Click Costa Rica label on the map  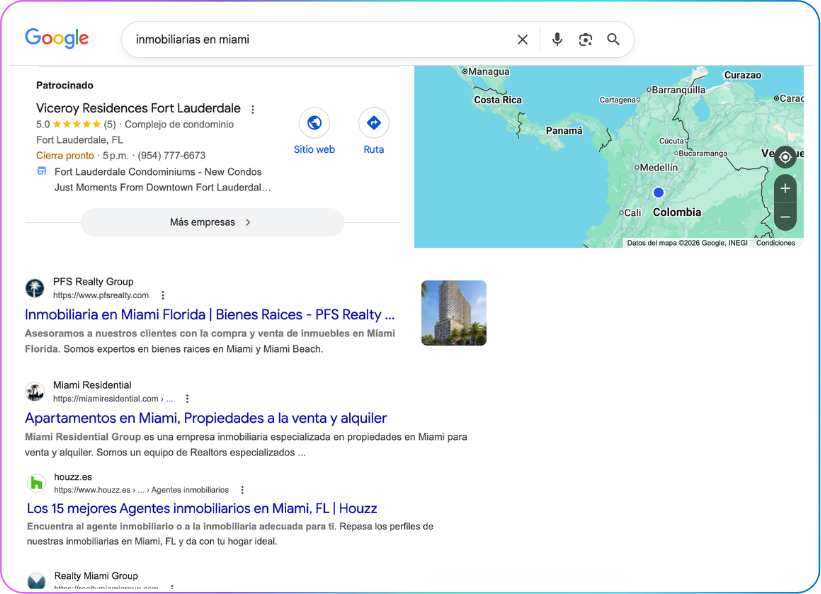tap(497, 100)
